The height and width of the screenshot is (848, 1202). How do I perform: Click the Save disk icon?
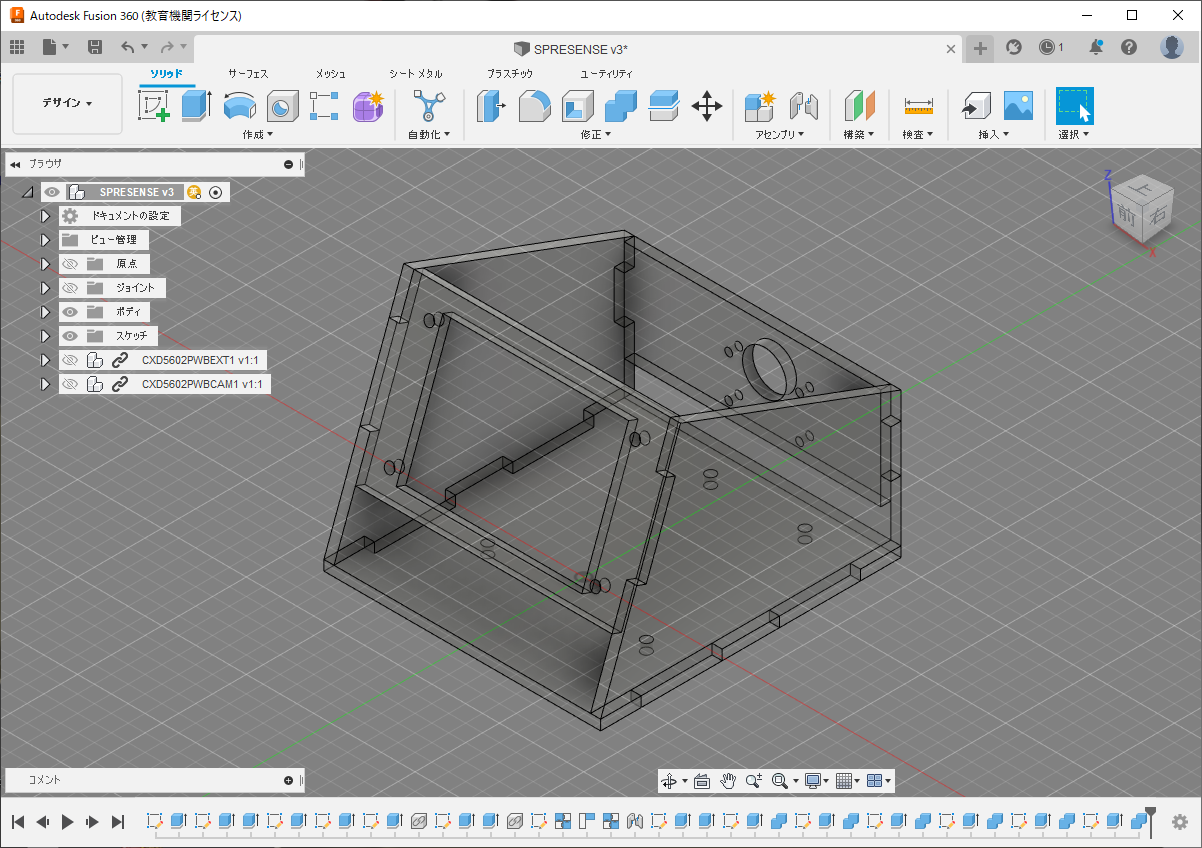pos(95,47)
